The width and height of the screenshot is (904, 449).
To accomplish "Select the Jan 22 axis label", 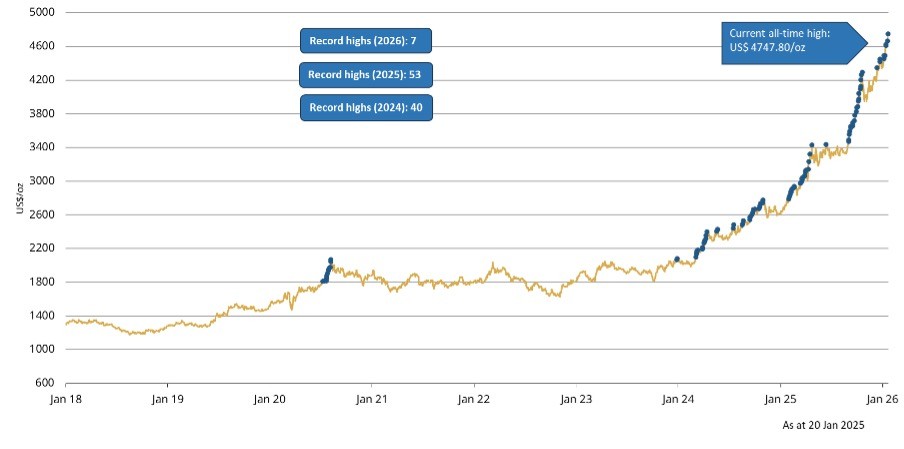I will tap(473, 399).
